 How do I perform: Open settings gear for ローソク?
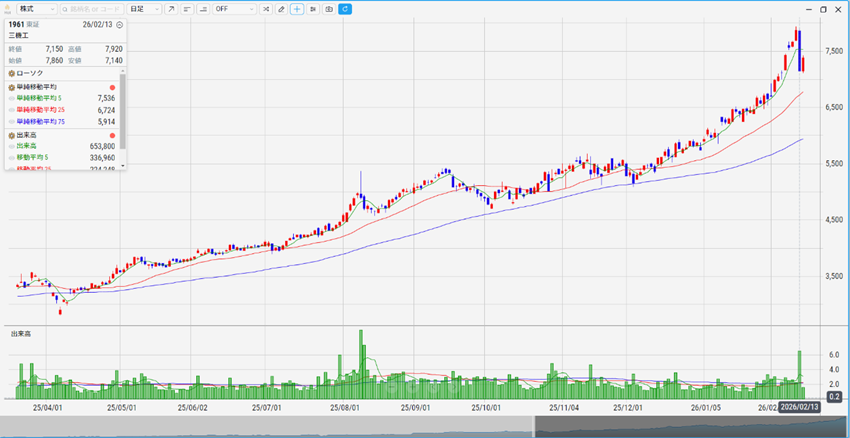click(x=11, y=73)
